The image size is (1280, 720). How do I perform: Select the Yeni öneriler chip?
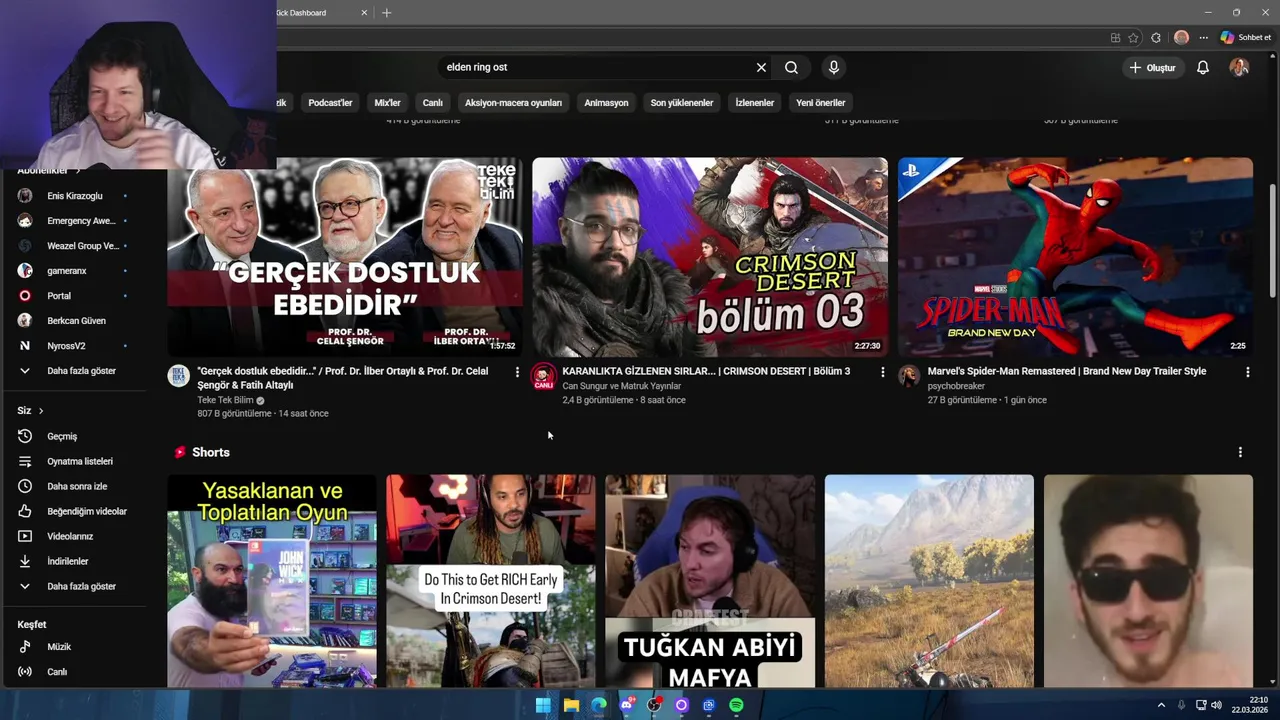[x=821, y=102]
